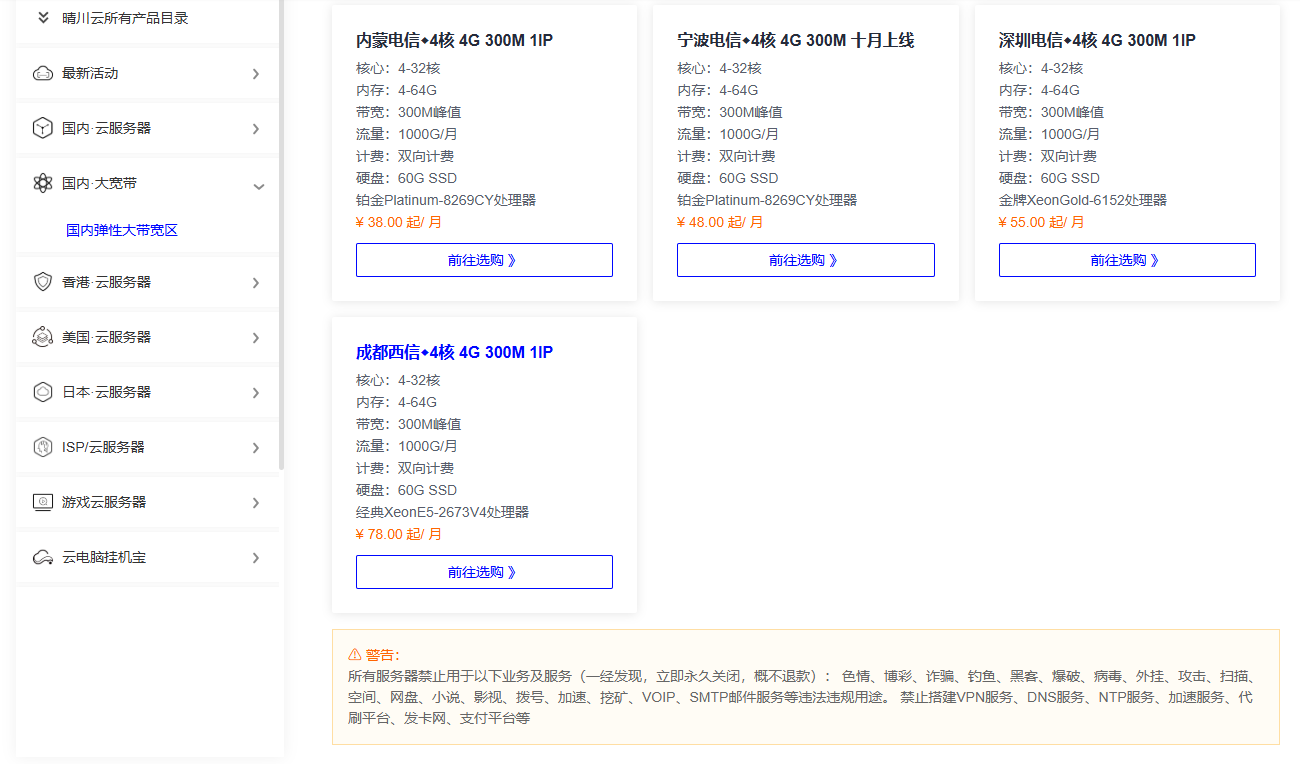Viewport: 1300px width, 764px height.
Task: Click the icon beside 云电脑挂机宝
Action: click(x=43, y=557)
